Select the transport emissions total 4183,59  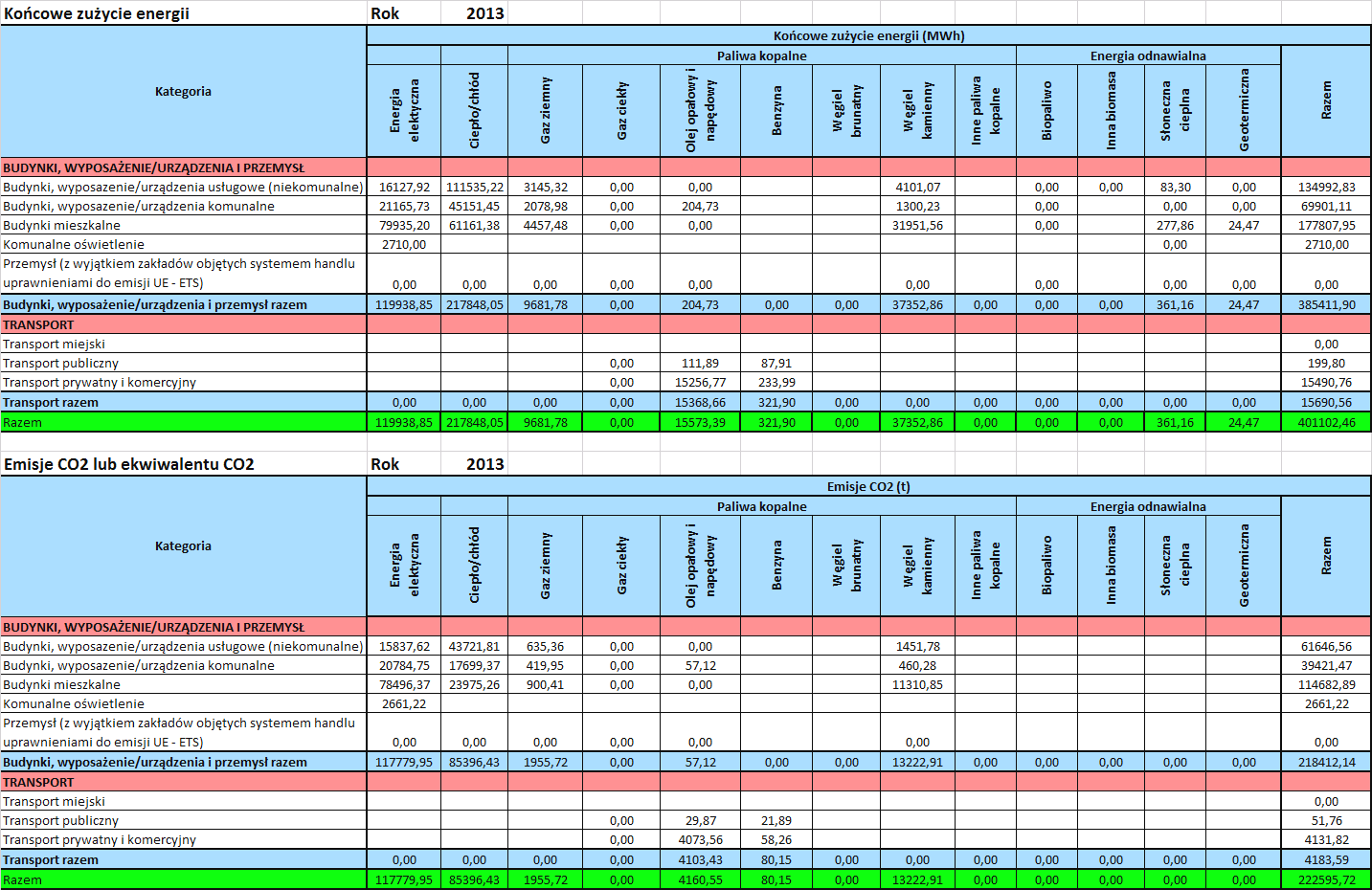[x=1326, y=859]
